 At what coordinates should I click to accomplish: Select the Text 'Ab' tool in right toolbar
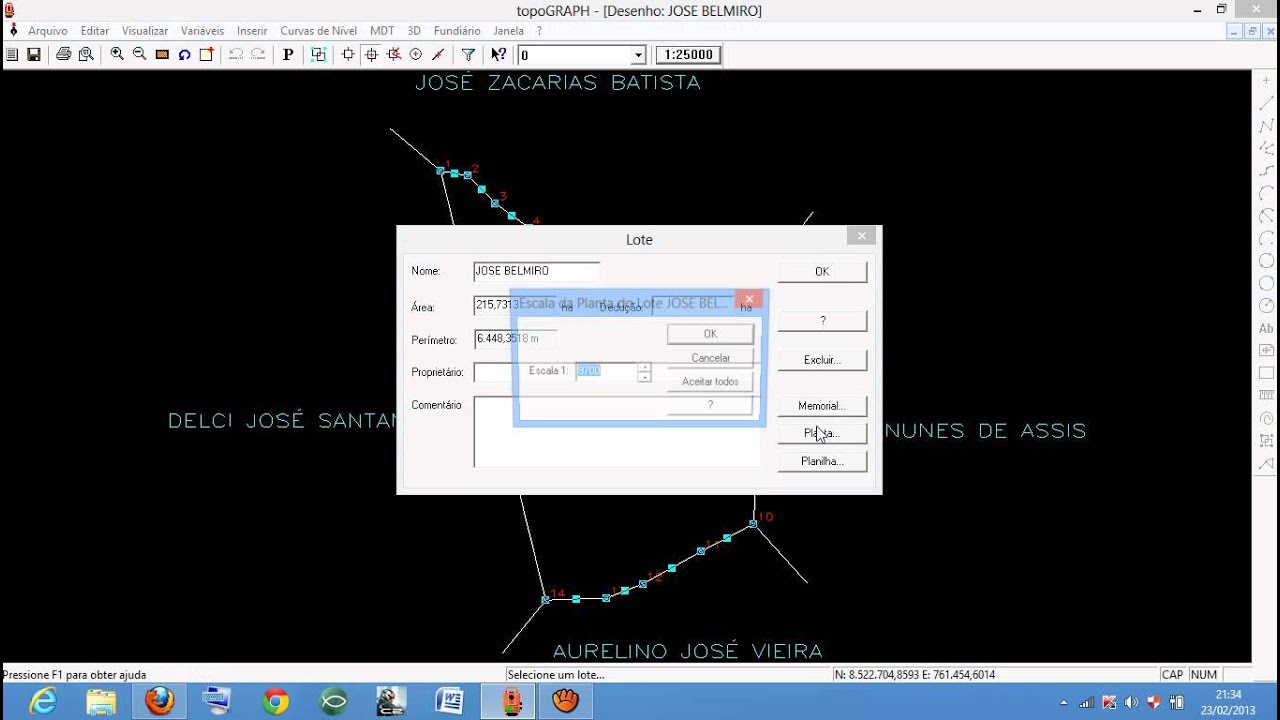tap(1267, 328)
